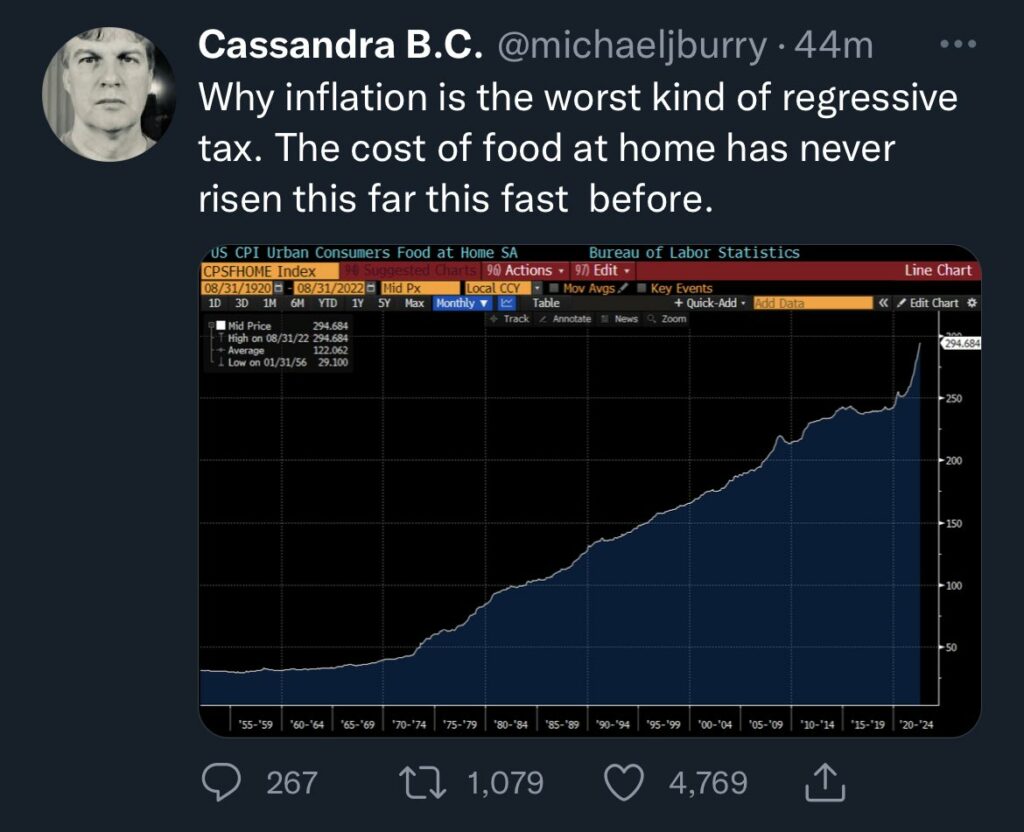Click the Add Data input field
The image size is (1024, 832).
point(810,303)
